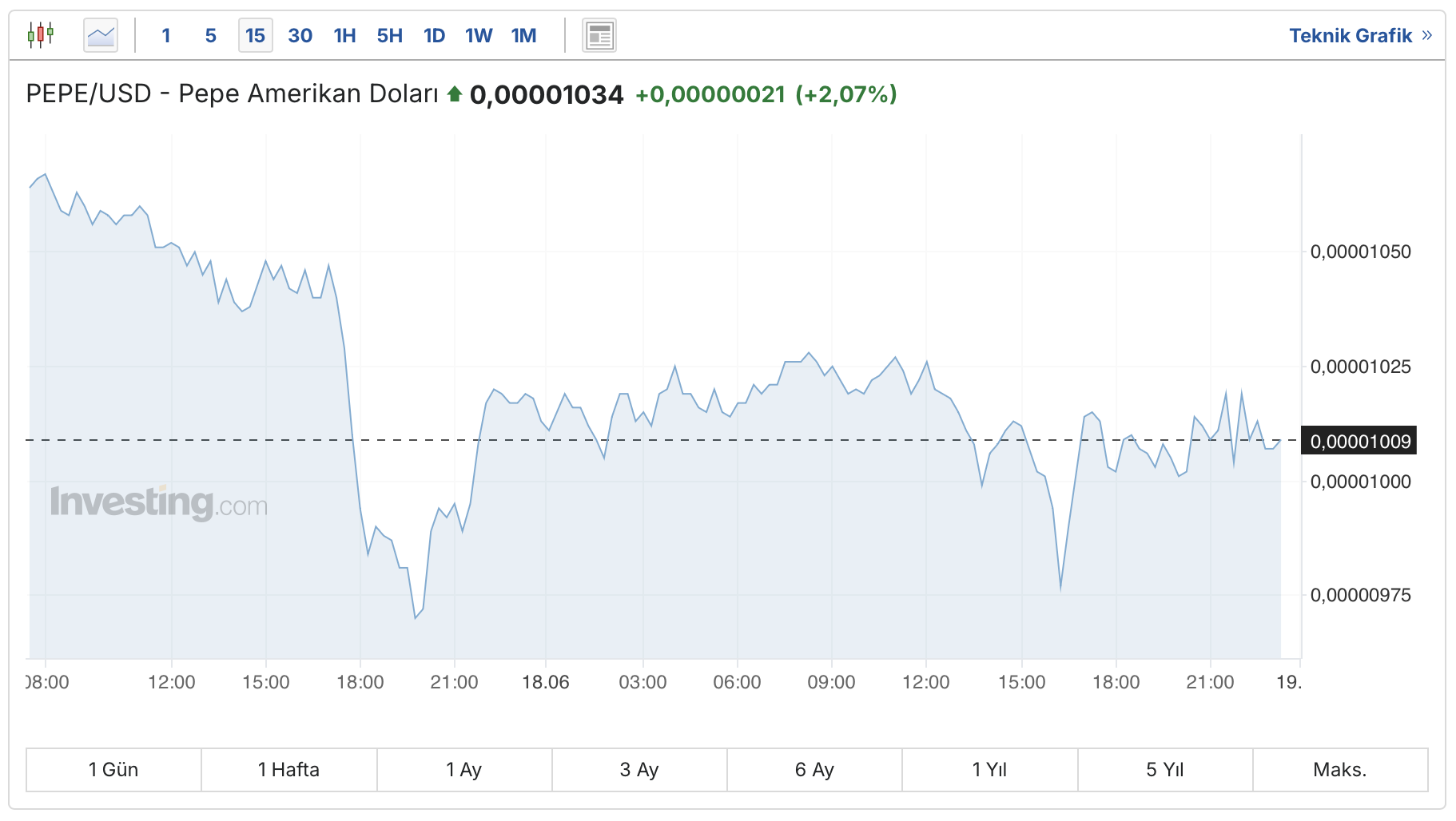Open the news overlay icon in toolbar
The image size is (1456, 821).
599,35
